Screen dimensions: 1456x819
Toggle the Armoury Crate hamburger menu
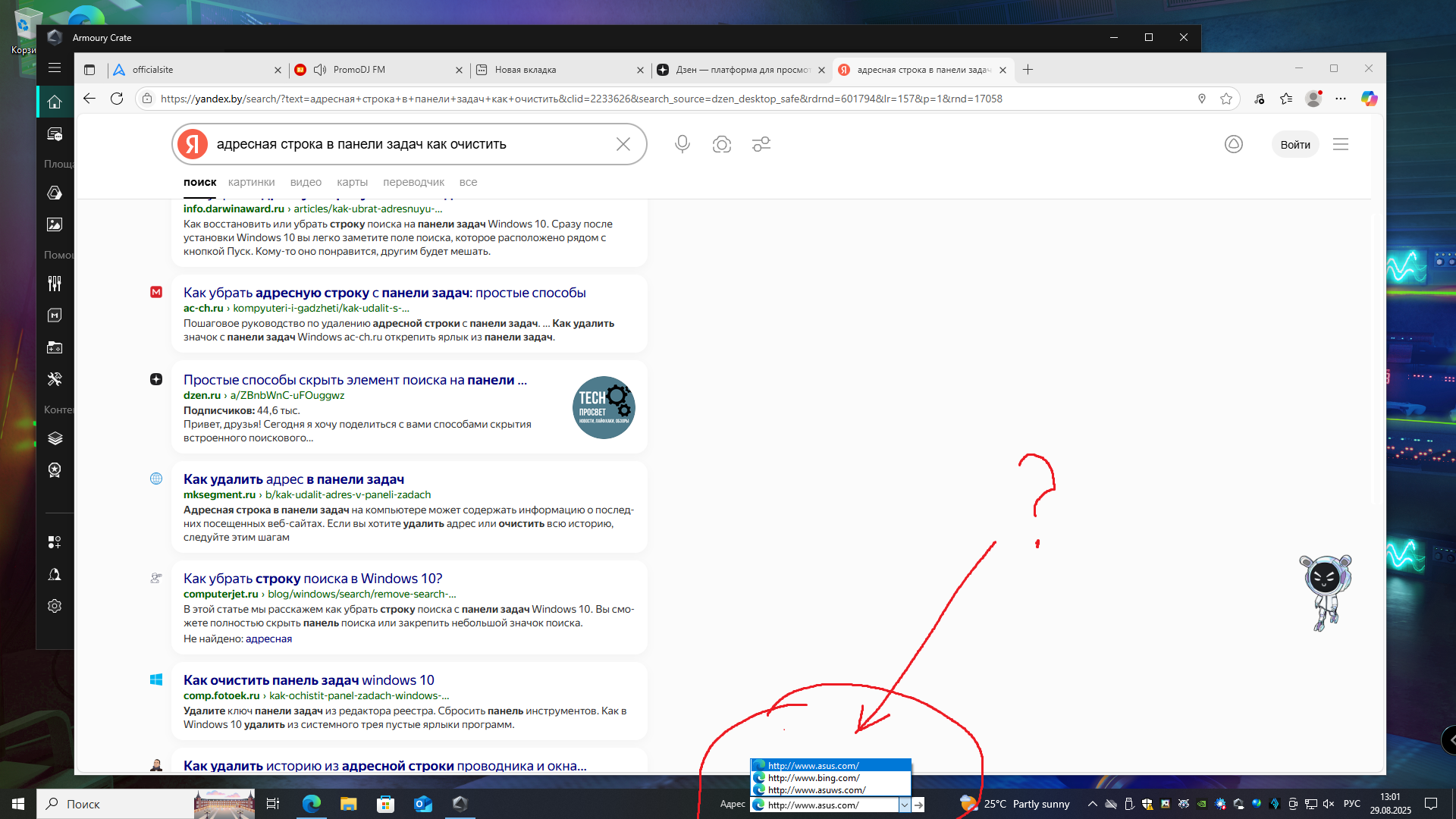[x=55, y=68]
